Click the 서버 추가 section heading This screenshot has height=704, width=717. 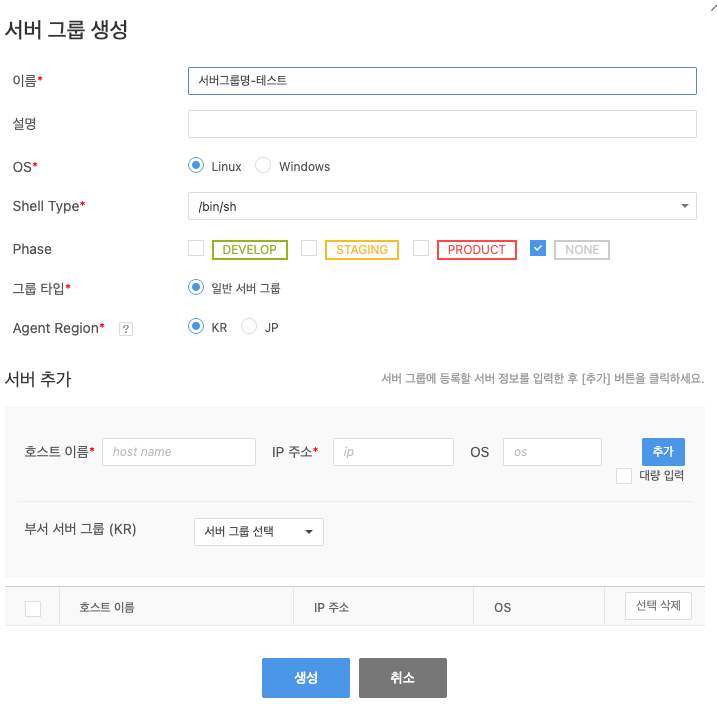[38, 379]
